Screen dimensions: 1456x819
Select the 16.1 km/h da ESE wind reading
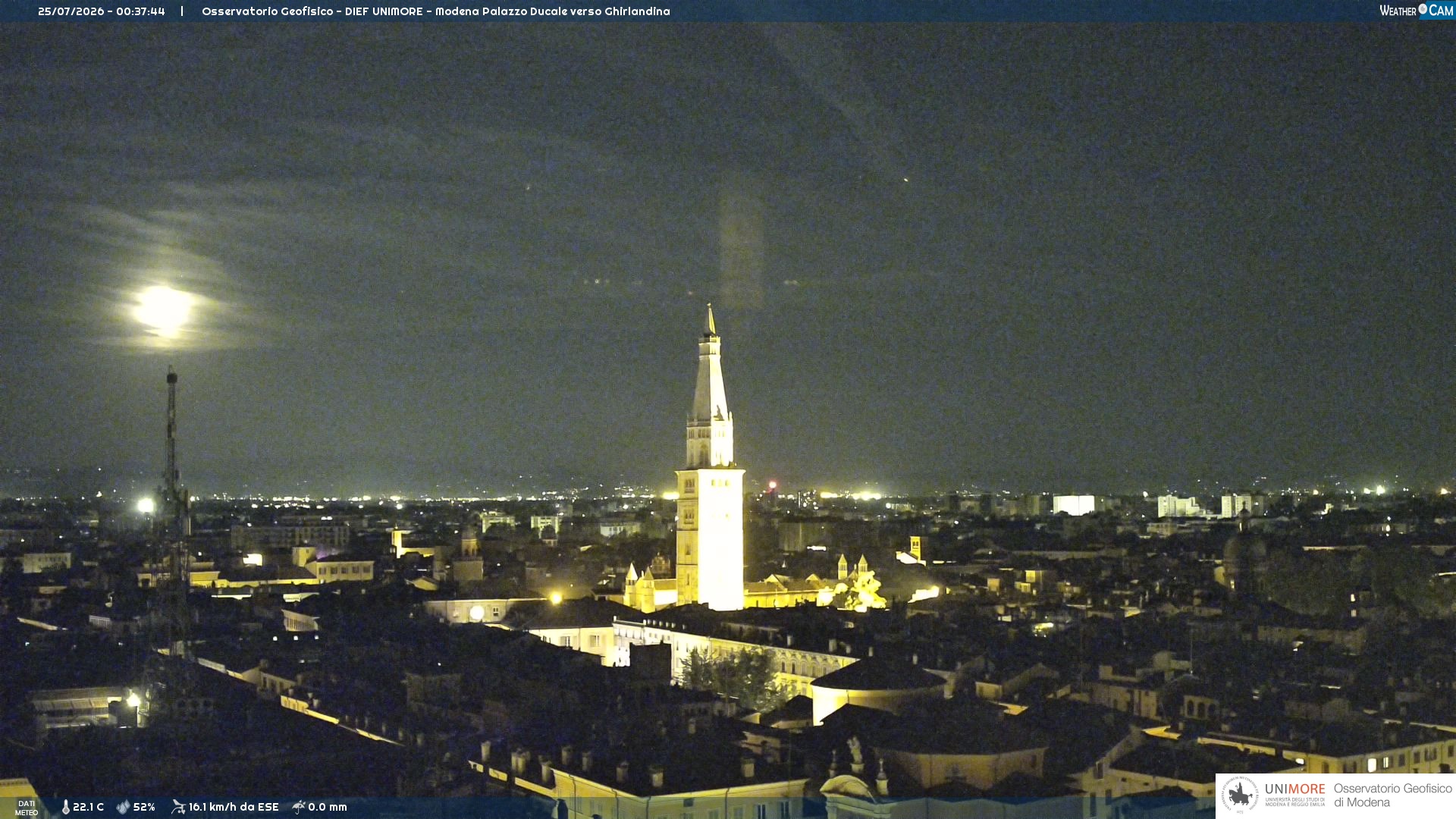pos(234,808)
